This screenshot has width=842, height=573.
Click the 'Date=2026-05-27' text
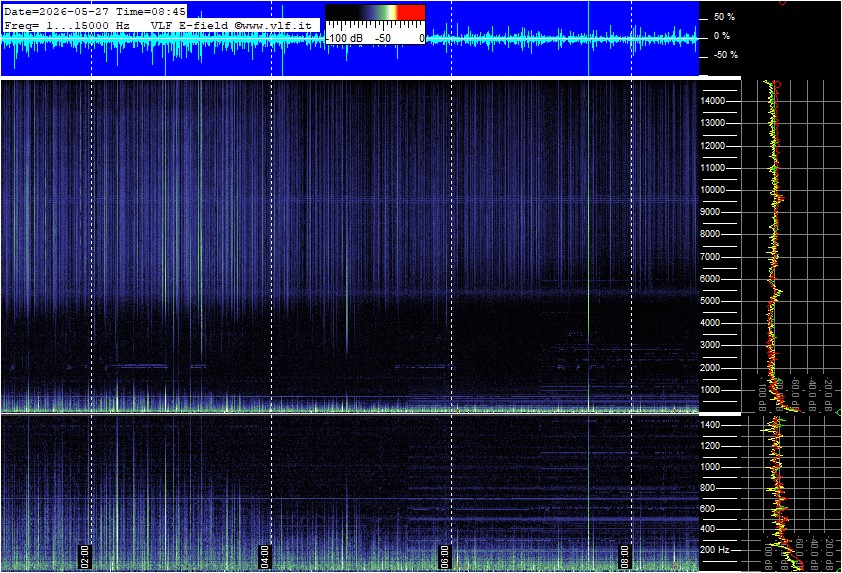click(x=57, y=11)
